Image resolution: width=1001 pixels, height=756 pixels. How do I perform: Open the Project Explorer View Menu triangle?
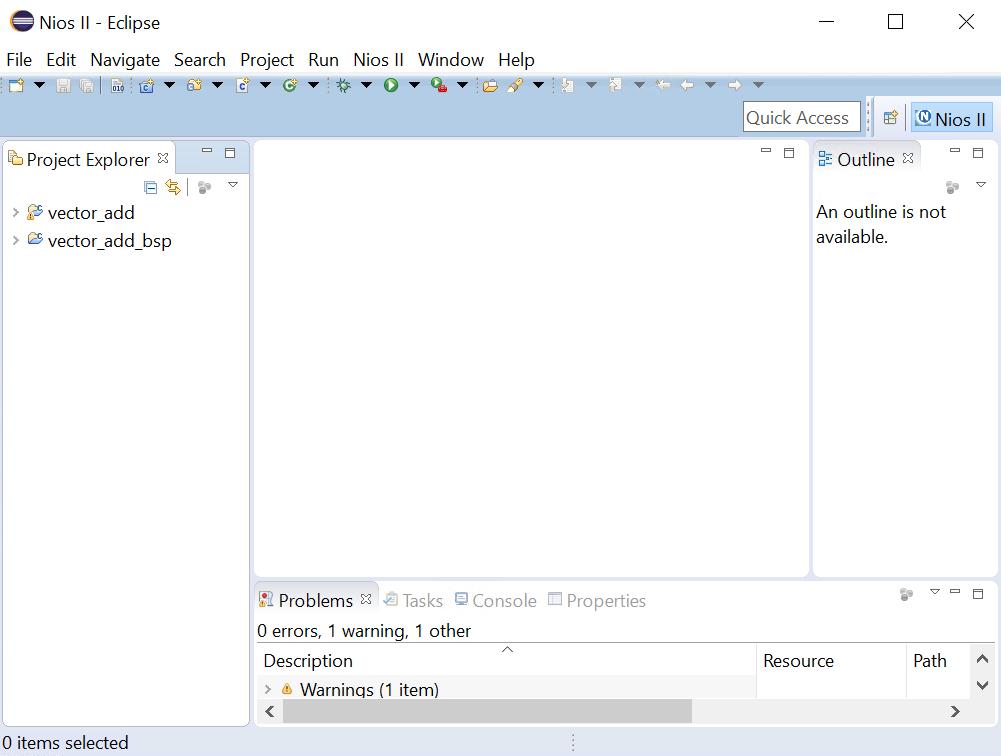(x=233, y=185)
